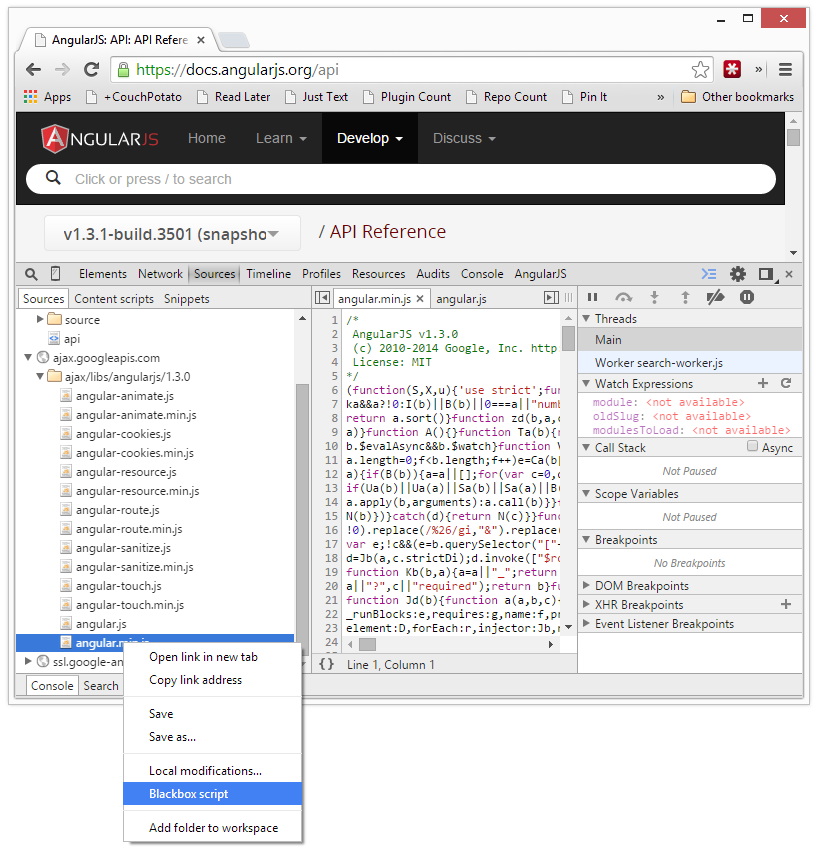Collapse the Watch Expressions section
The height and width of the screenshot is (850, 817).
pos(586,383)
